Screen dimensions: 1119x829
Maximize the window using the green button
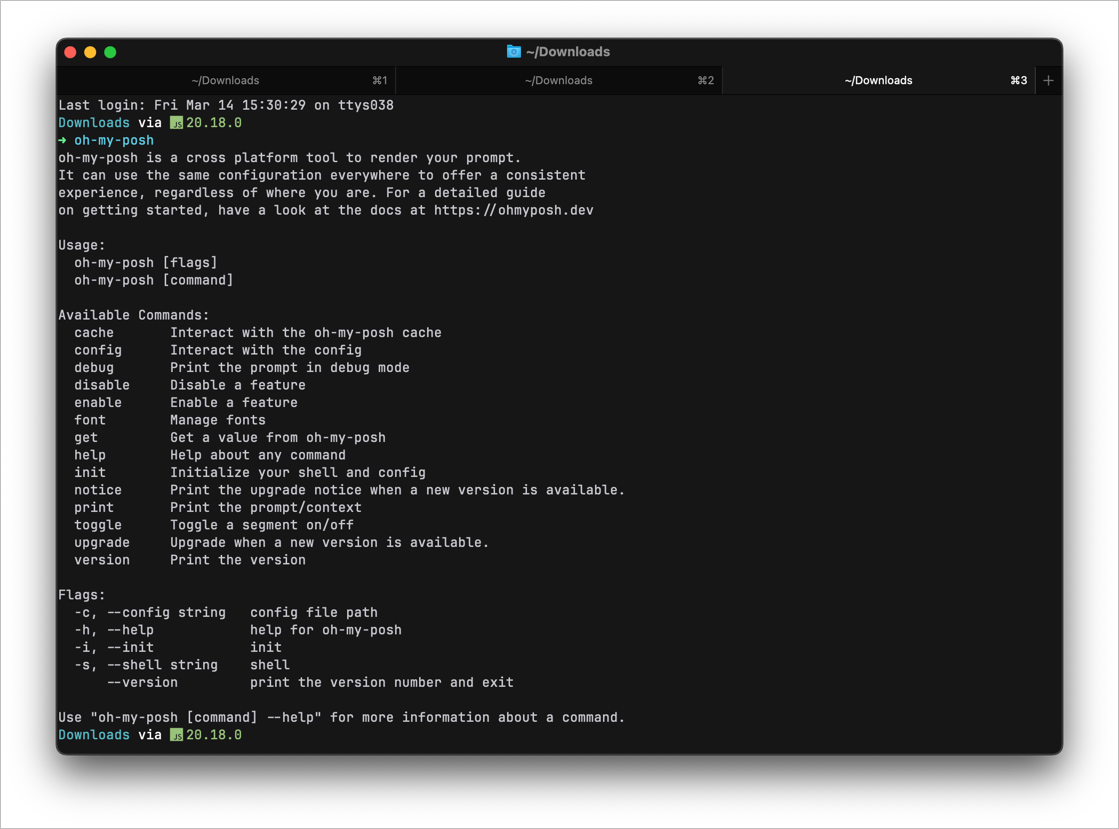click(110, 52)
